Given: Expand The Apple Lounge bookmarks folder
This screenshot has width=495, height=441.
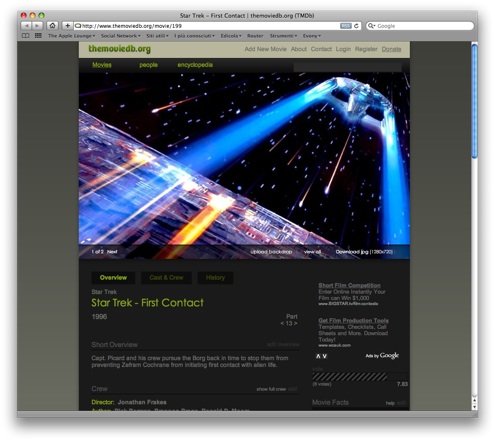Looking at the screenshot, I should 71,36.
